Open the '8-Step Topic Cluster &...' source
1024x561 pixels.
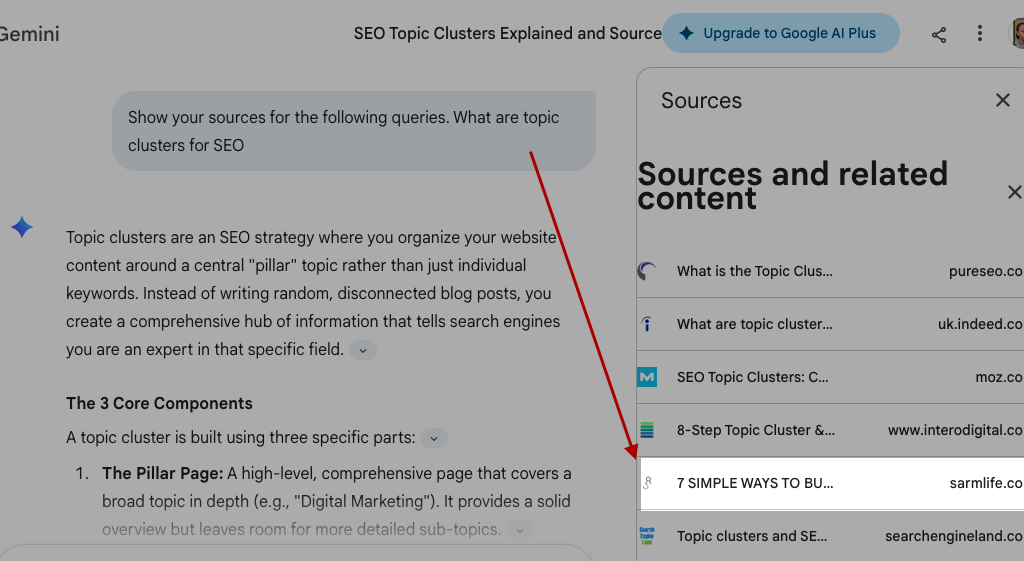(x=756, y=430)
